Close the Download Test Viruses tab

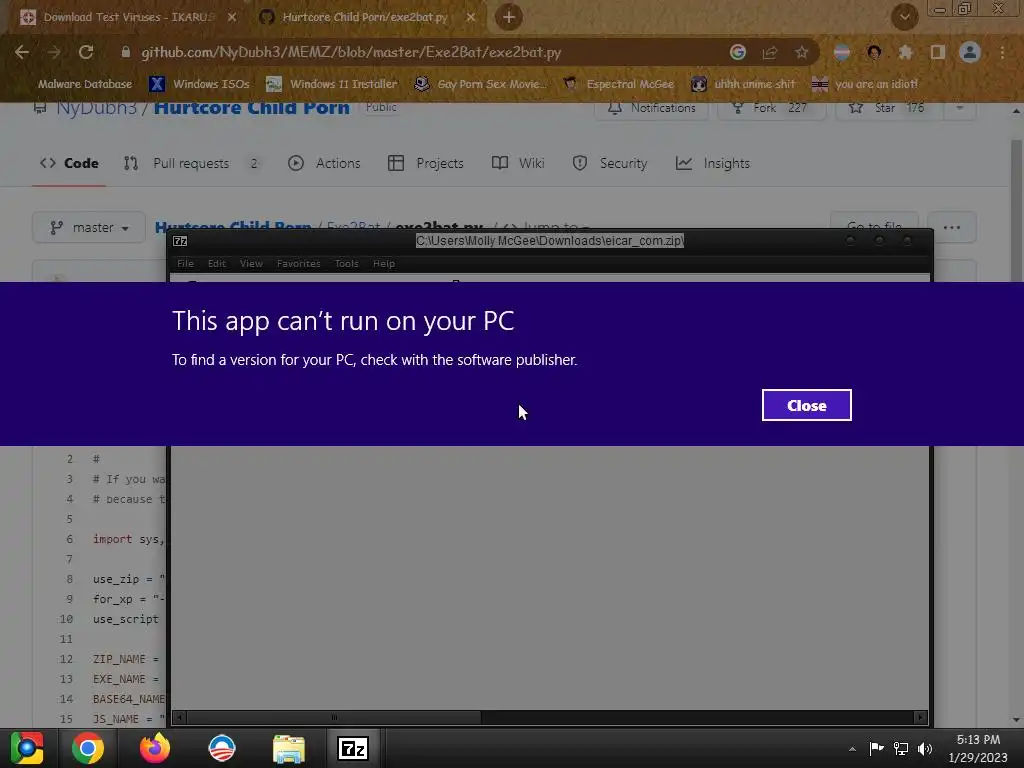(x=232, y=17)
